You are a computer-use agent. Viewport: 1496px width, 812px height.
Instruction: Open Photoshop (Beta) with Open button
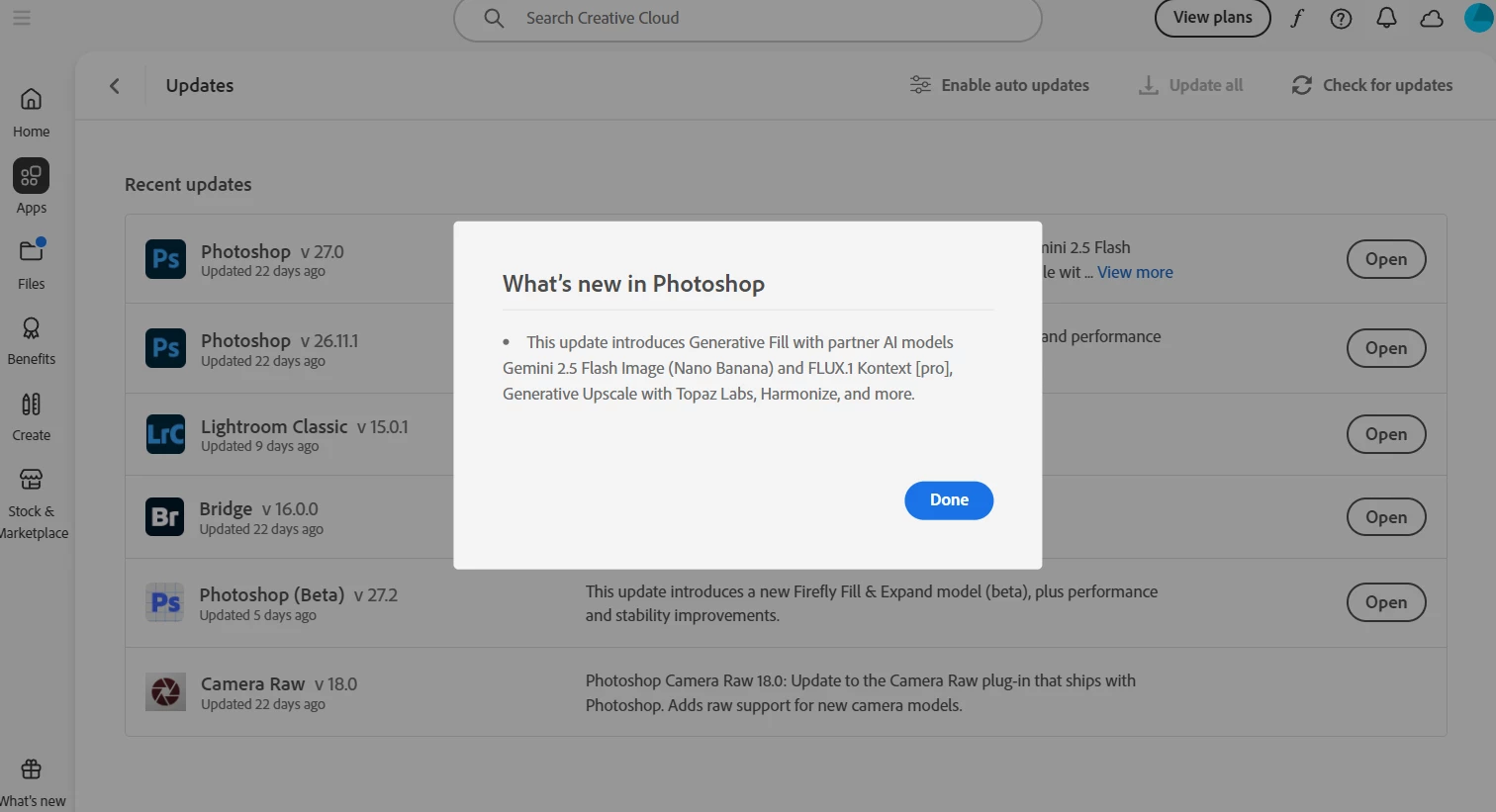pyautogui.click(x=1386, y=602)
